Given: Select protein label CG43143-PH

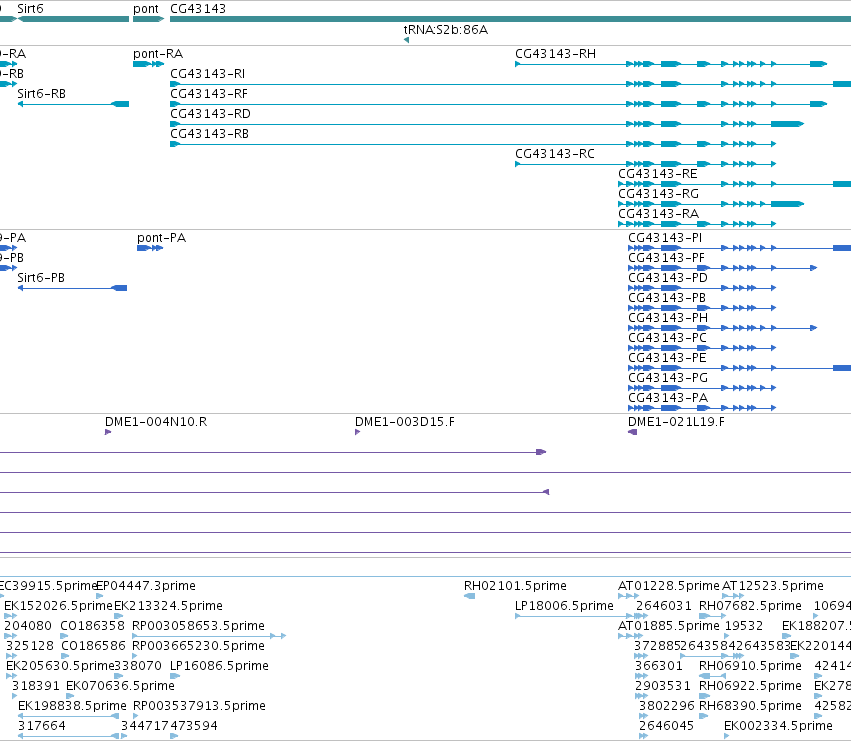Looking at the screenshot, I should (x=668, y=318).
